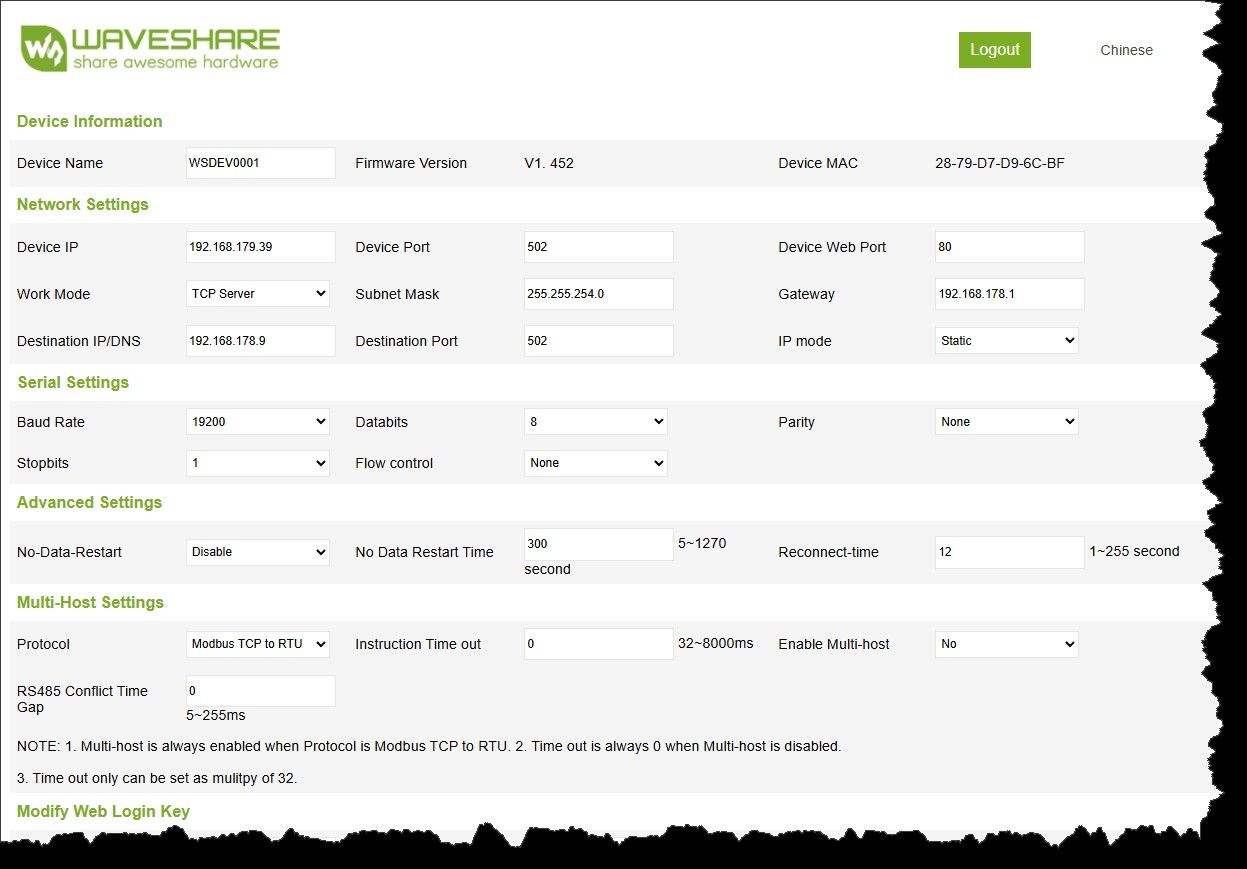
Task: Click the 1~255 second range hint
Action: [x=1134, y=551]
